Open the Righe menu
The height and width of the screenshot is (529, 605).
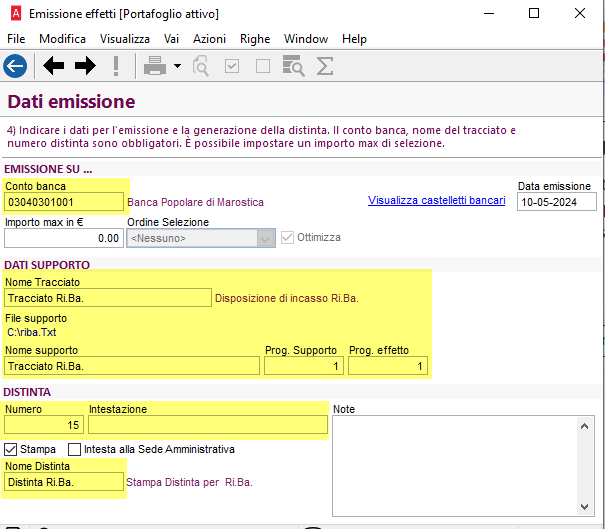click(255, 39)
